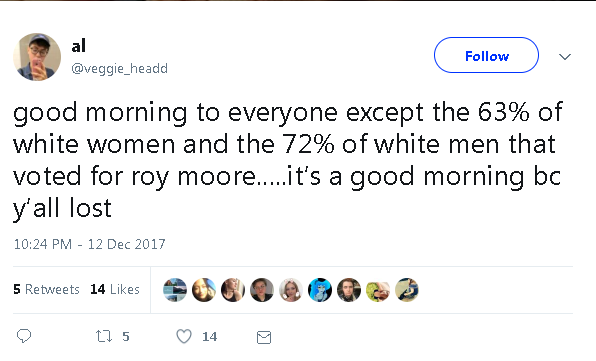Click the reply speech bubble icon
Screen dimensions: 596x361
pos(24,336)
